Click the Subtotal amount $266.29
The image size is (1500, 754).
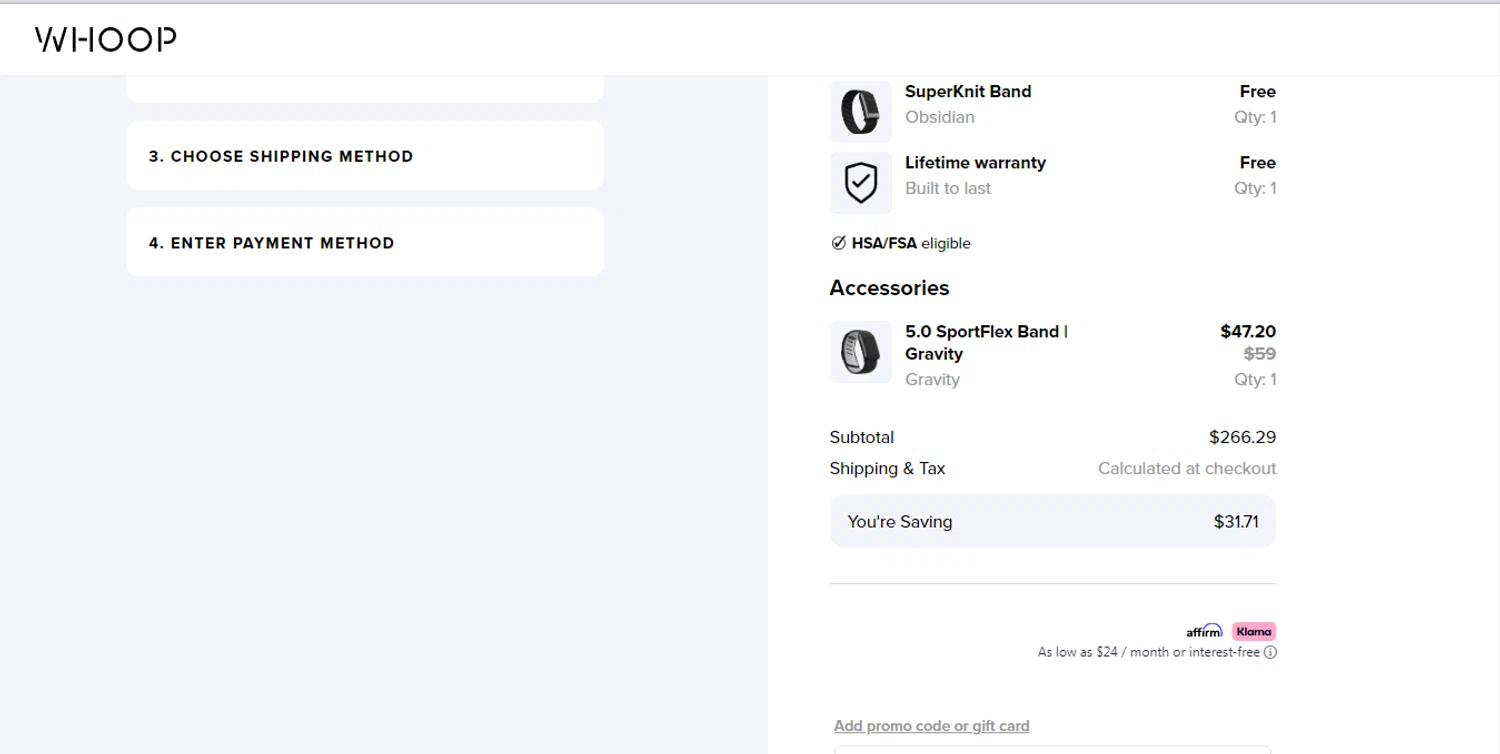1242,437
